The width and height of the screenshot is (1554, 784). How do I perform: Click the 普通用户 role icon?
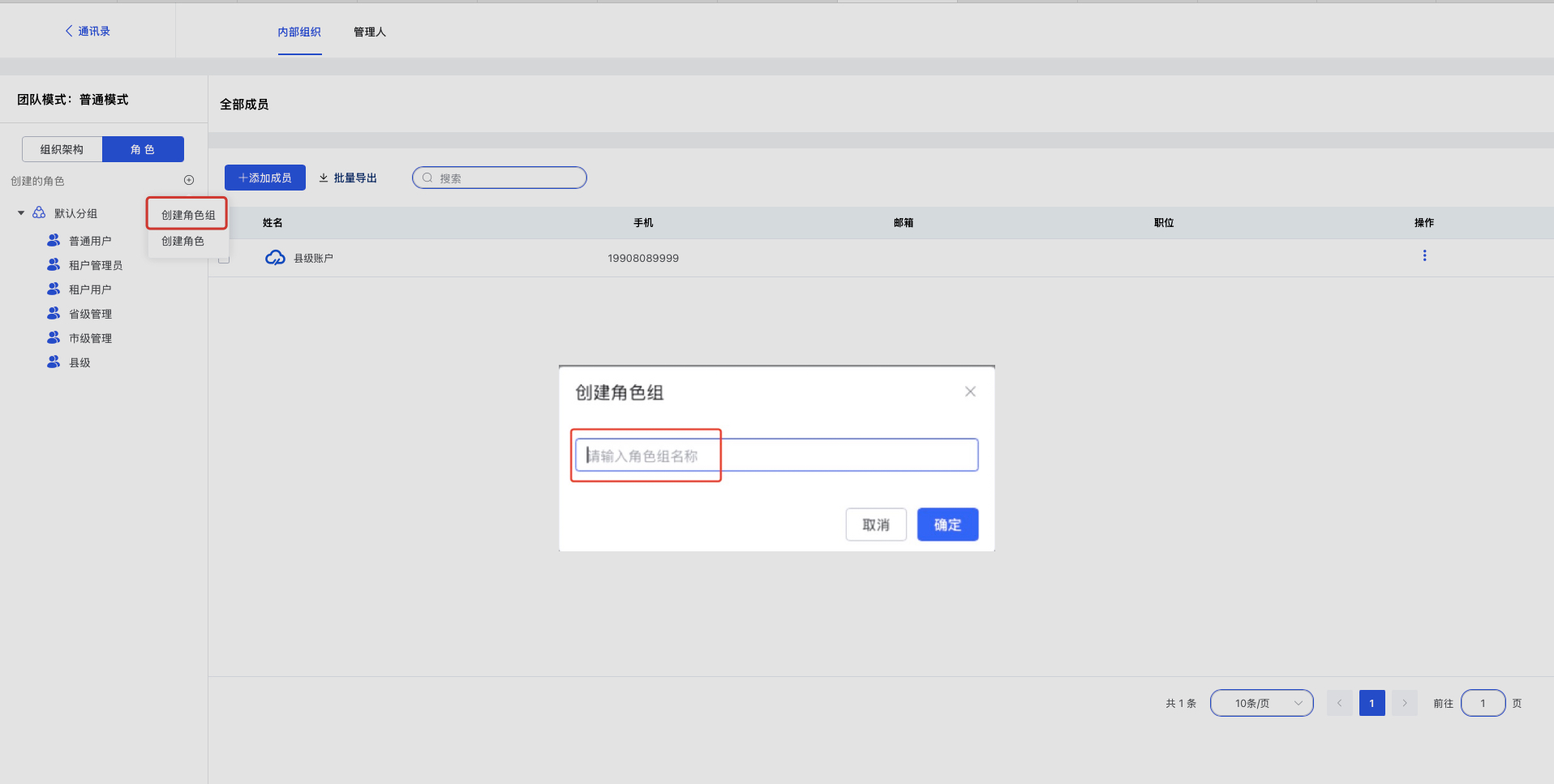click(54, 241)
